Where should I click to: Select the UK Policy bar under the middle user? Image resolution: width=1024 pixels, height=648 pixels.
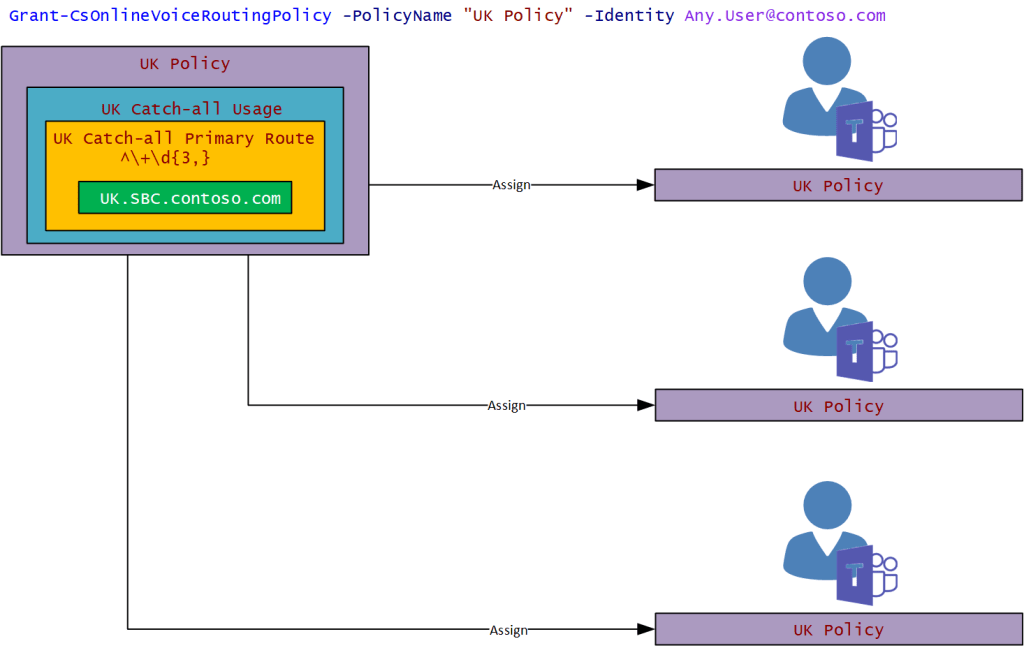(838, 406)
